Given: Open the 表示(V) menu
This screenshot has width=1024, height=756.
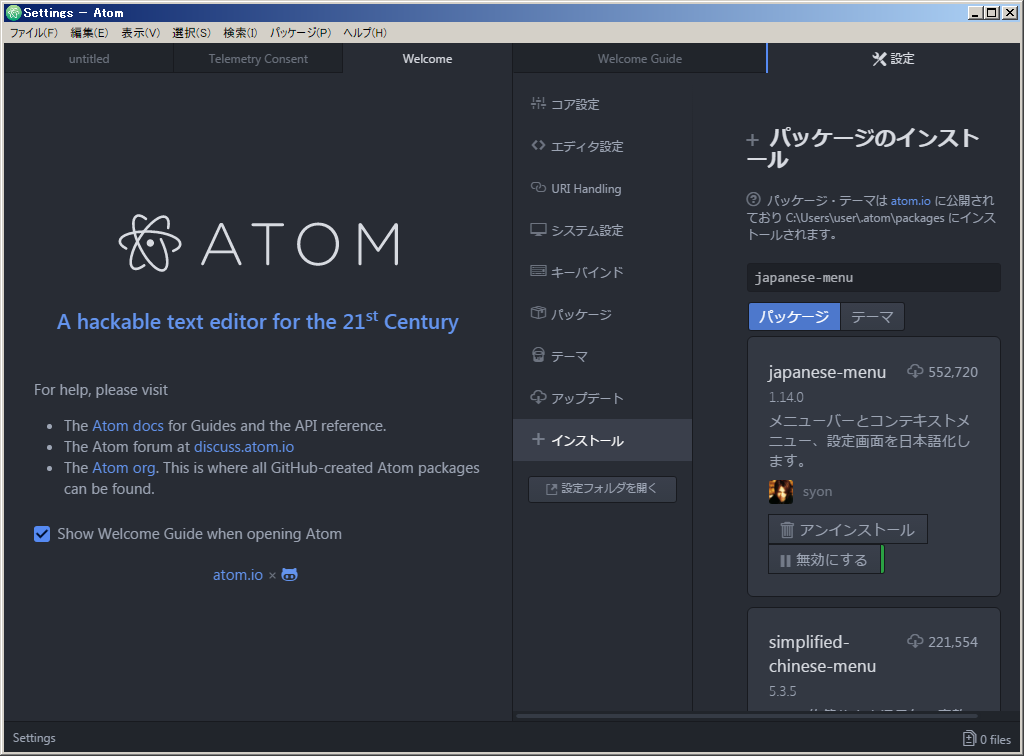Looking at the screenshot, I should click(140, 33).
